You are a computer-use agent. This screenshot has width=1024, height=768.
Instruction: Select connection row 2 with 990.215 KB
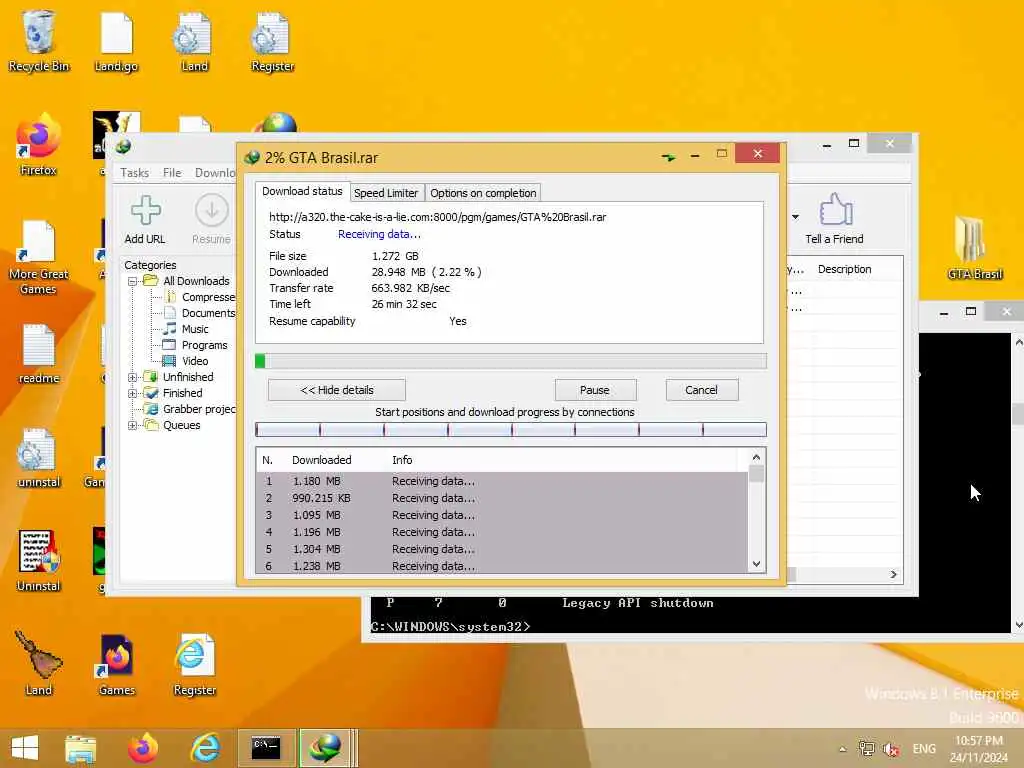pos(502,498)
